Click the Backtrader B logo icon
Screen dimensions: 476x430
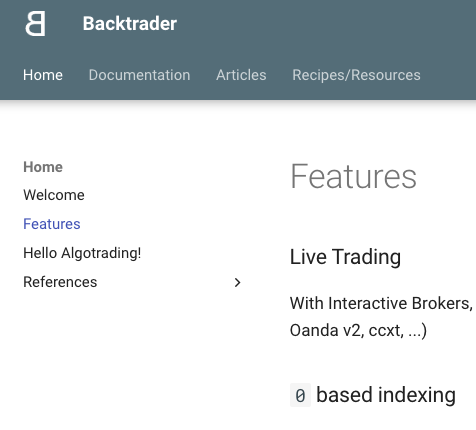coord(35,23)
